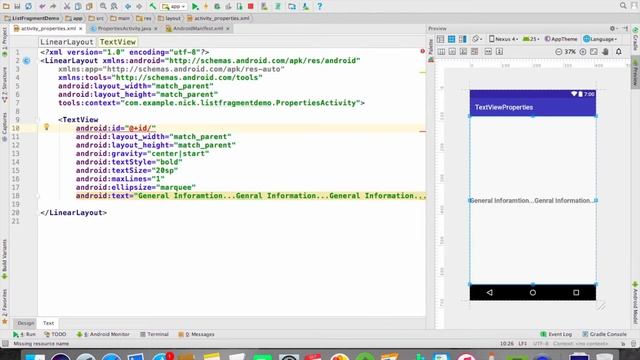The width and height of the screenshot is (640, 360).
Task: Navigate Back with blue arrow icon
Action: click(128, 6)
